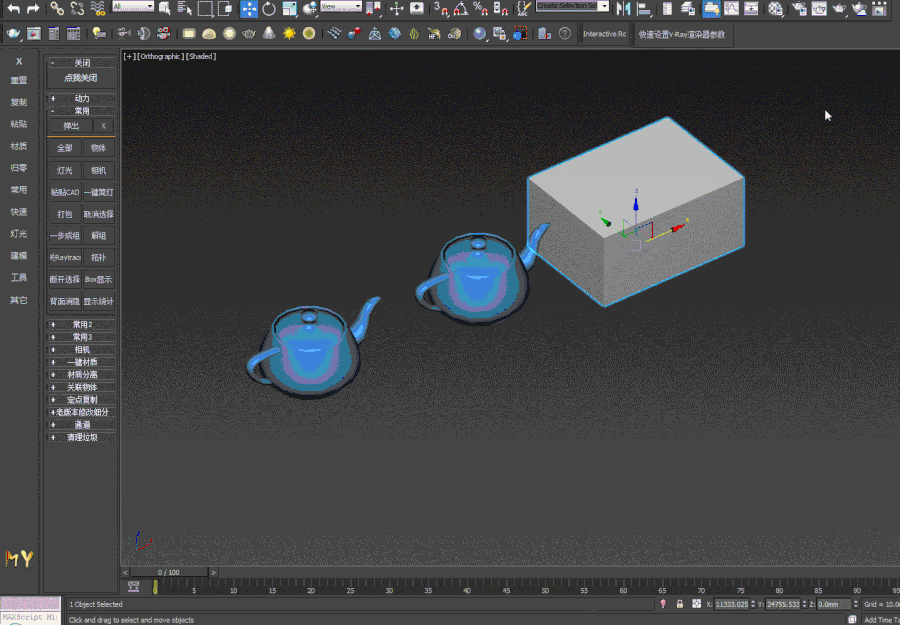Screen dimensions: 900x625
Task: Open the Select by Name list icon
Action: click(x=184, y=8)
